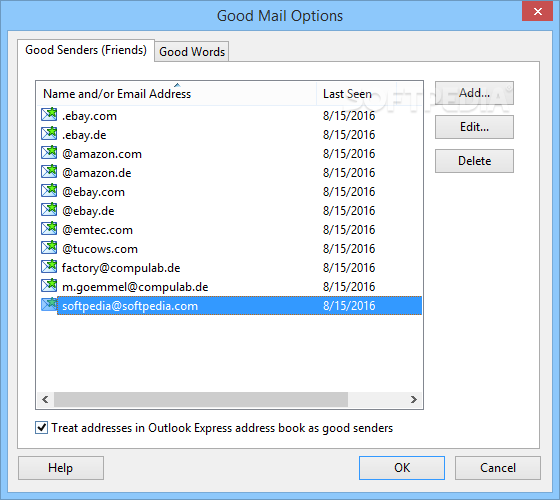Select the @emtec.com sender

[229, 230]
